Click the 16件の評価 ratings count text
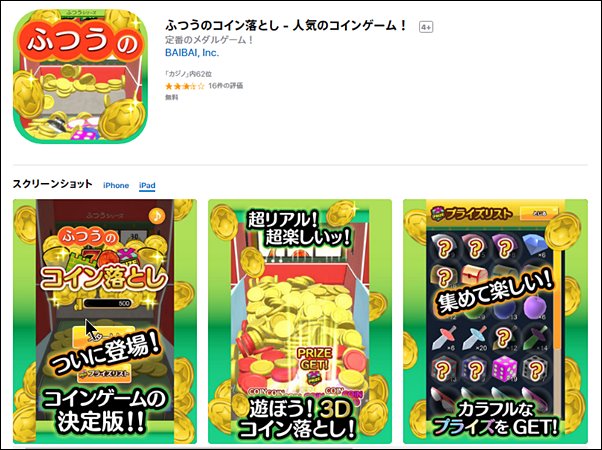Screen dimensions: 602x450 pyautogui.click(x=225, y=86)
